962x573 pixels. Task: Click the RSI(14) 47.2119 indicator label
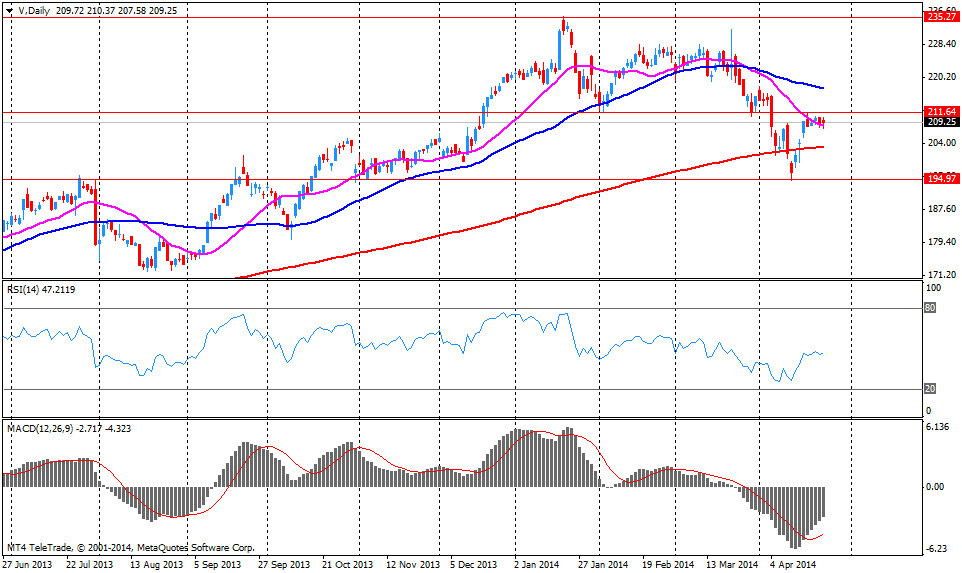(x=41, y=290)
